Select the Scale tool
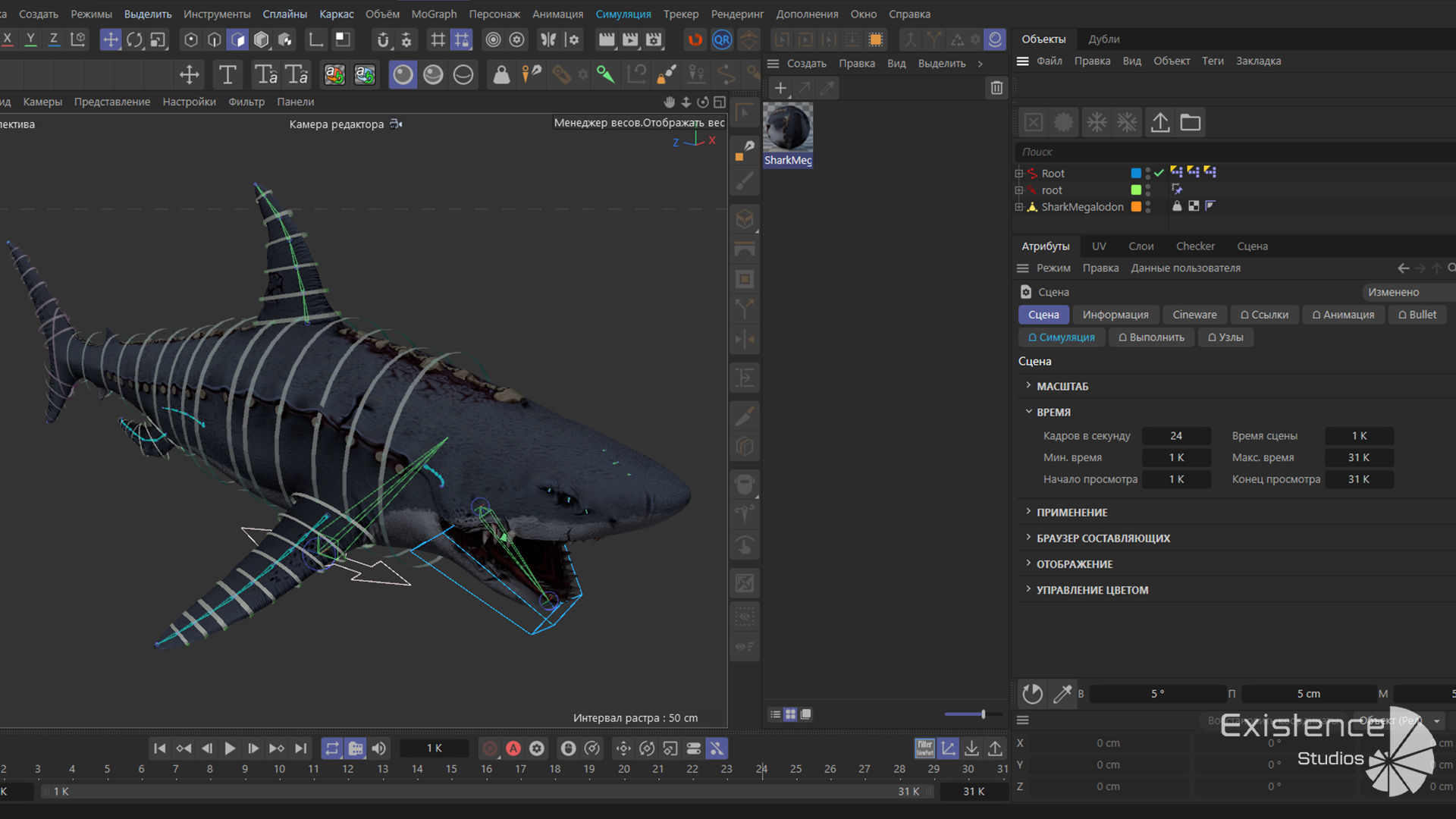Image resolution: width=1456 pixels, height=819 pixels. pyautogui.click(x=158, y=39)
